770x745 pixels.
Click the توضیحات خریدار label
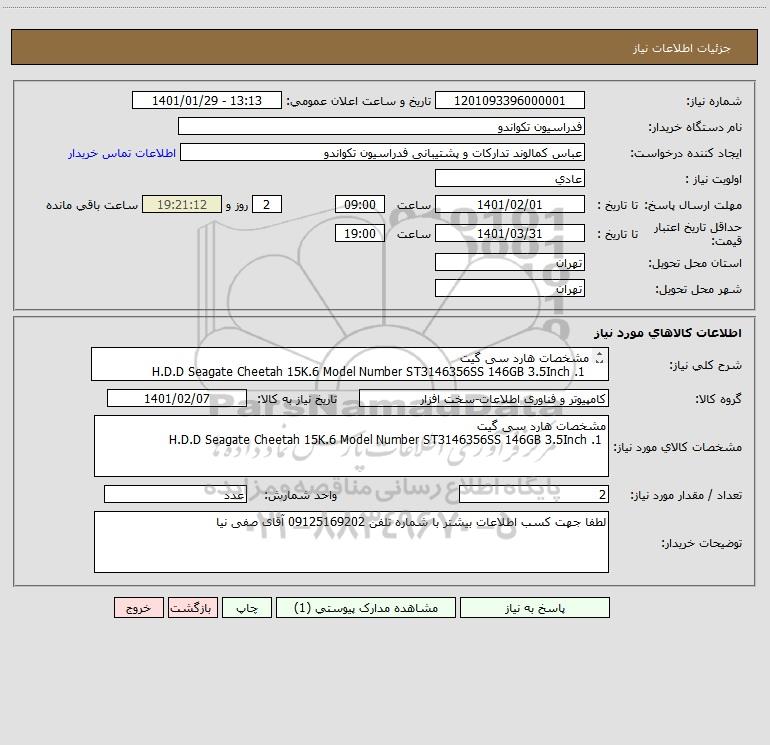[x=701, y=543]
